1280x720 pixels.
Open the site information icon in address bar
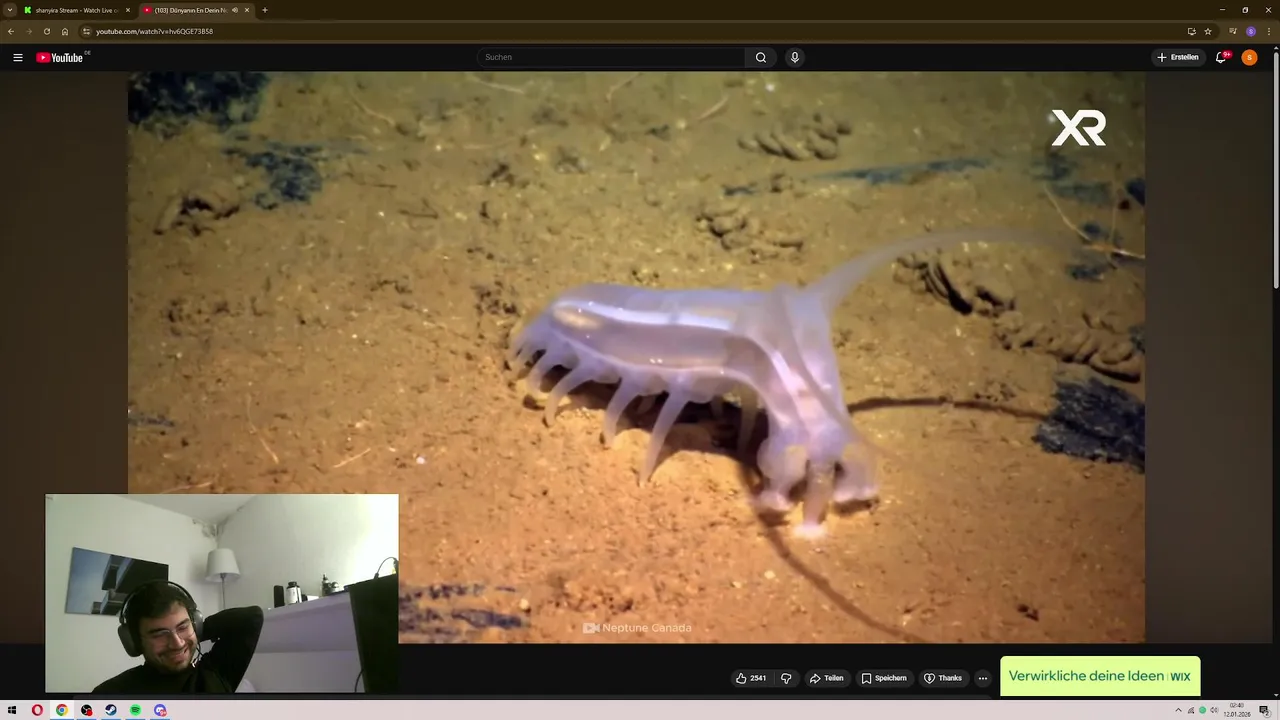click(x=87, y=31)
